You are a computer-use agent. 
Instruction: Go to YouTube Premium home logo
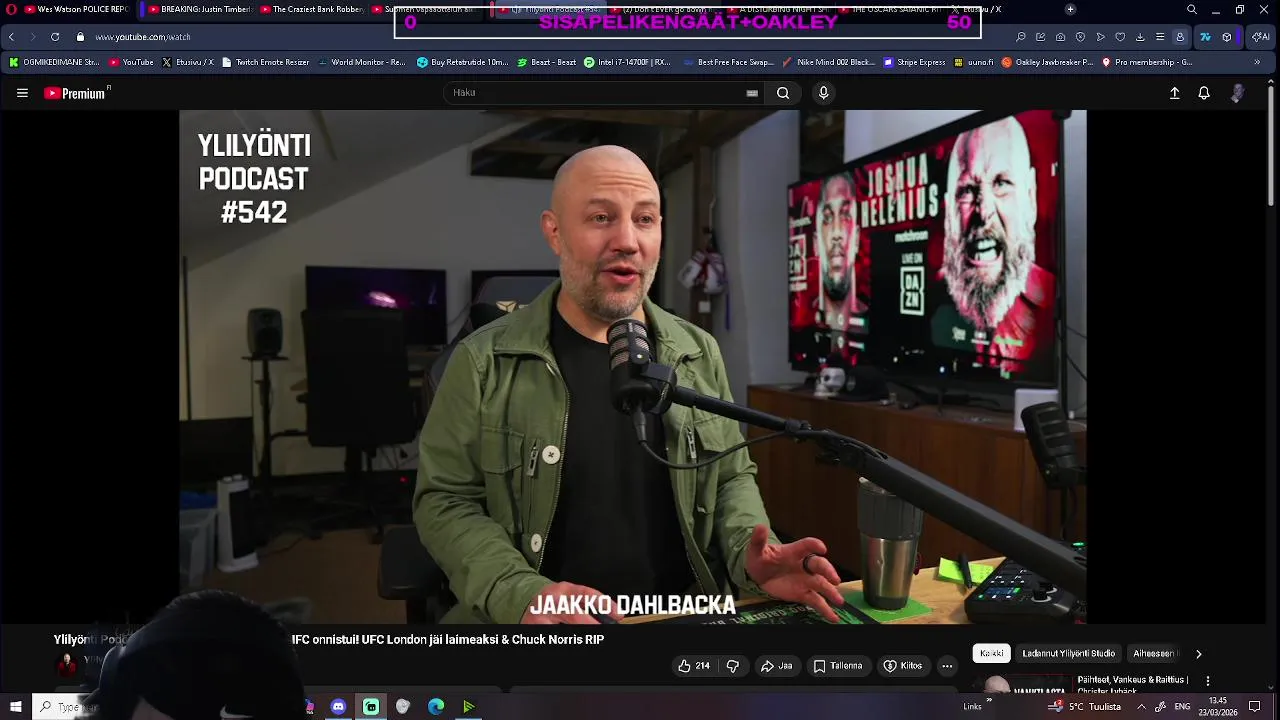[x=77, y=93]
